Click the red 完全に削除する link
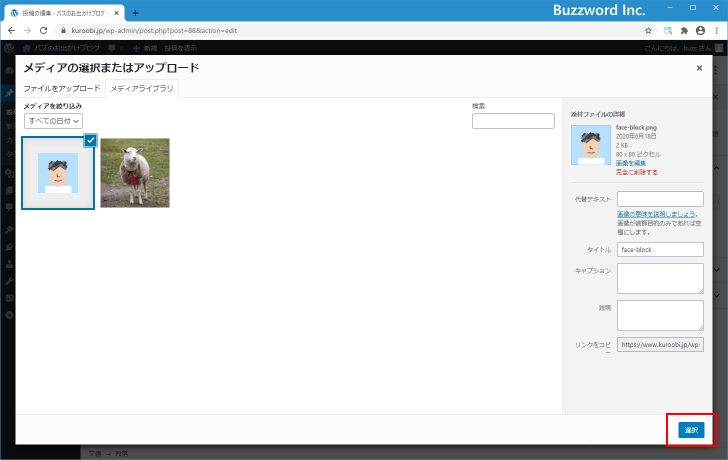 pyautogui.click(x=637, y=172)
